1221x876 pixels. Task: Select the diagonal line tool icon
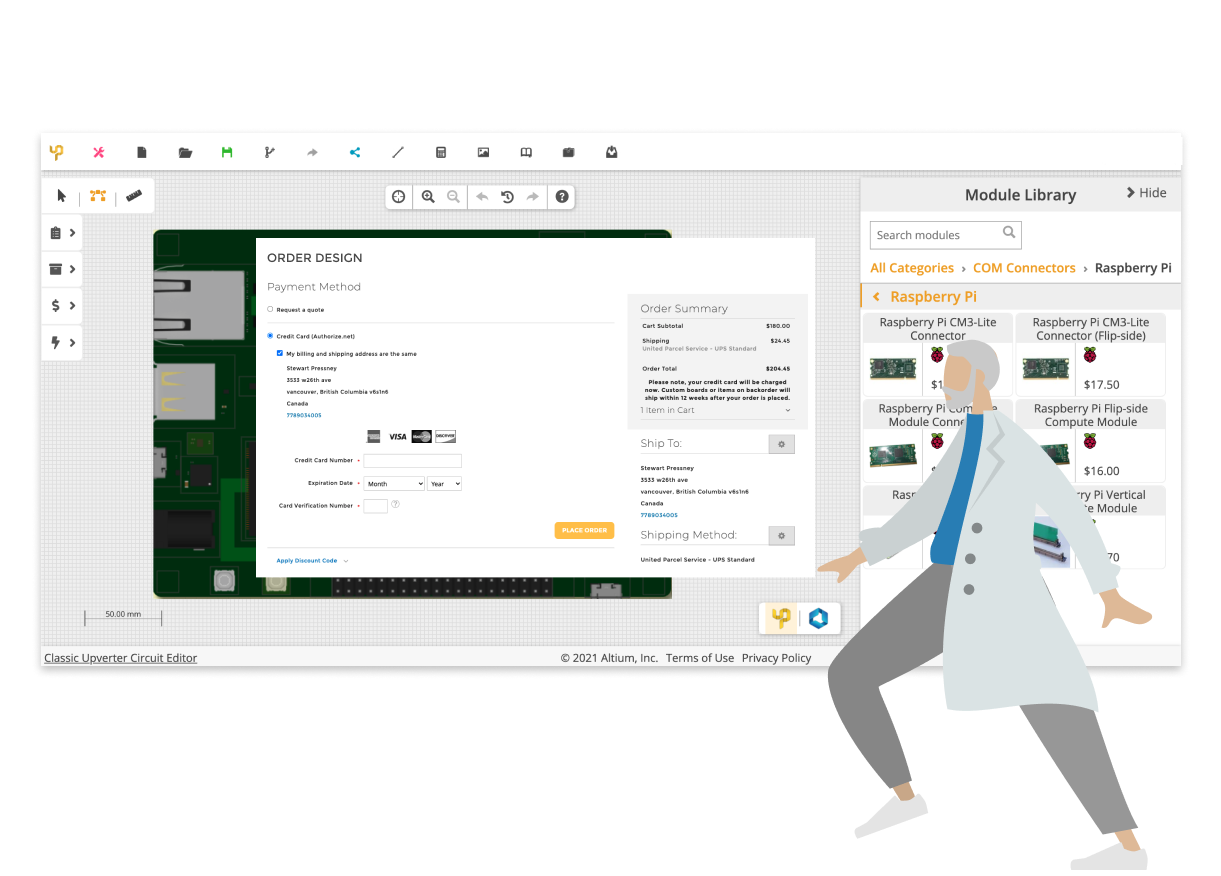(398, 152)
